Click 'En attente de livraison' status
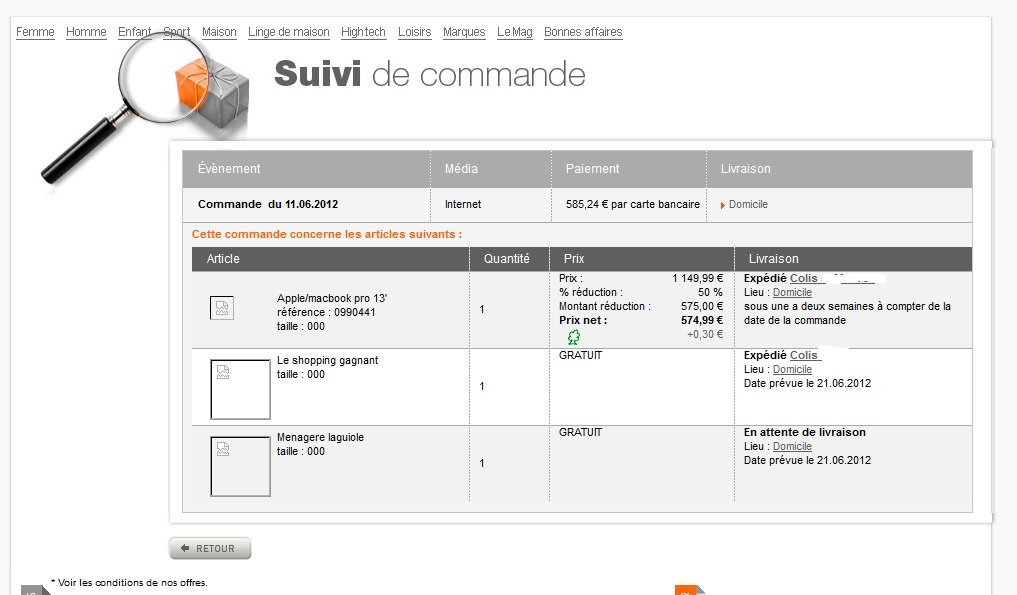This screenshot has width=1017, height=595. point(805,432)
